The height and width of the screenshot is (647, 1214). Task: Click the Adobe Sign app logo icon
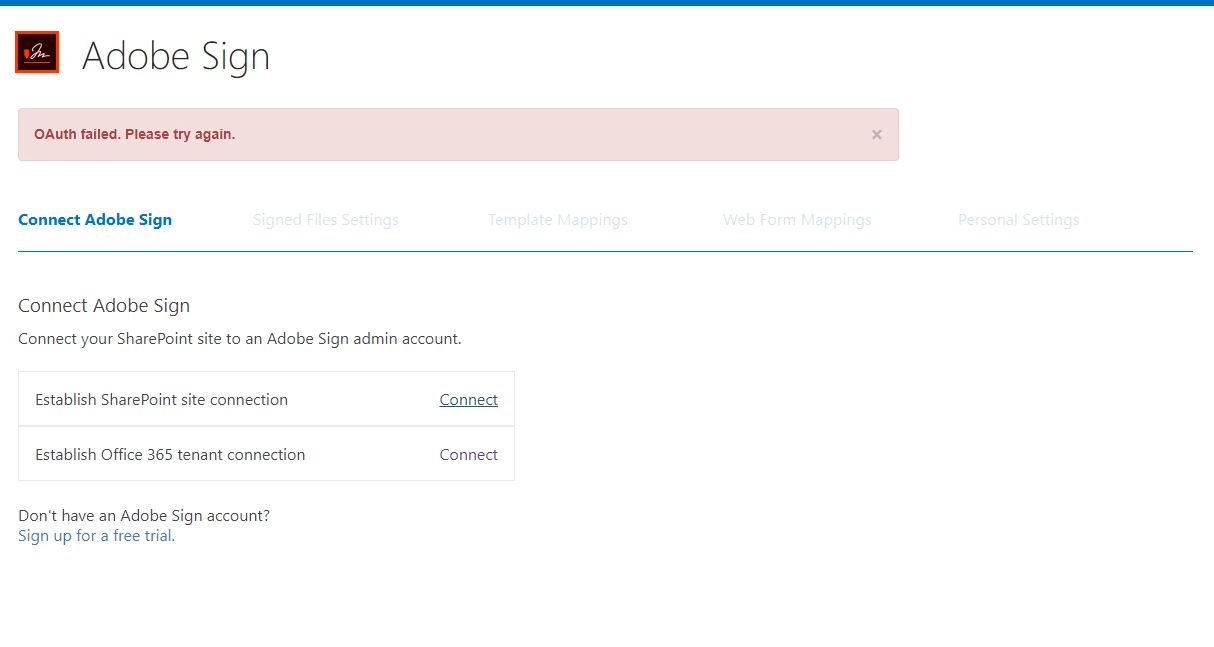click(37, 52)
